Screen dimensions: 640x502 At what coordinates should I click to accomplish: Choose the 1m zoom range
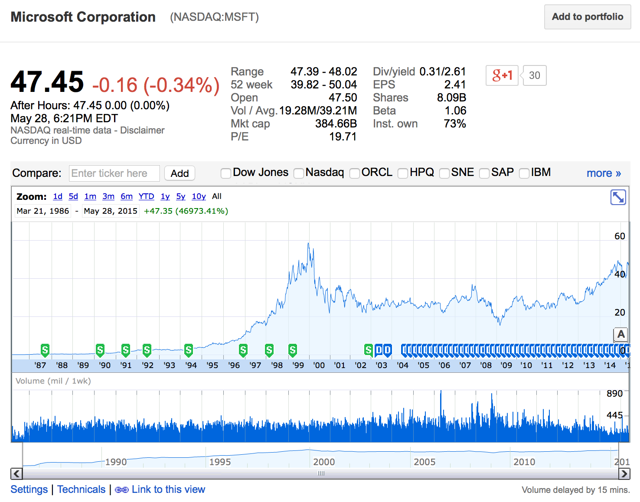point(90,197)
